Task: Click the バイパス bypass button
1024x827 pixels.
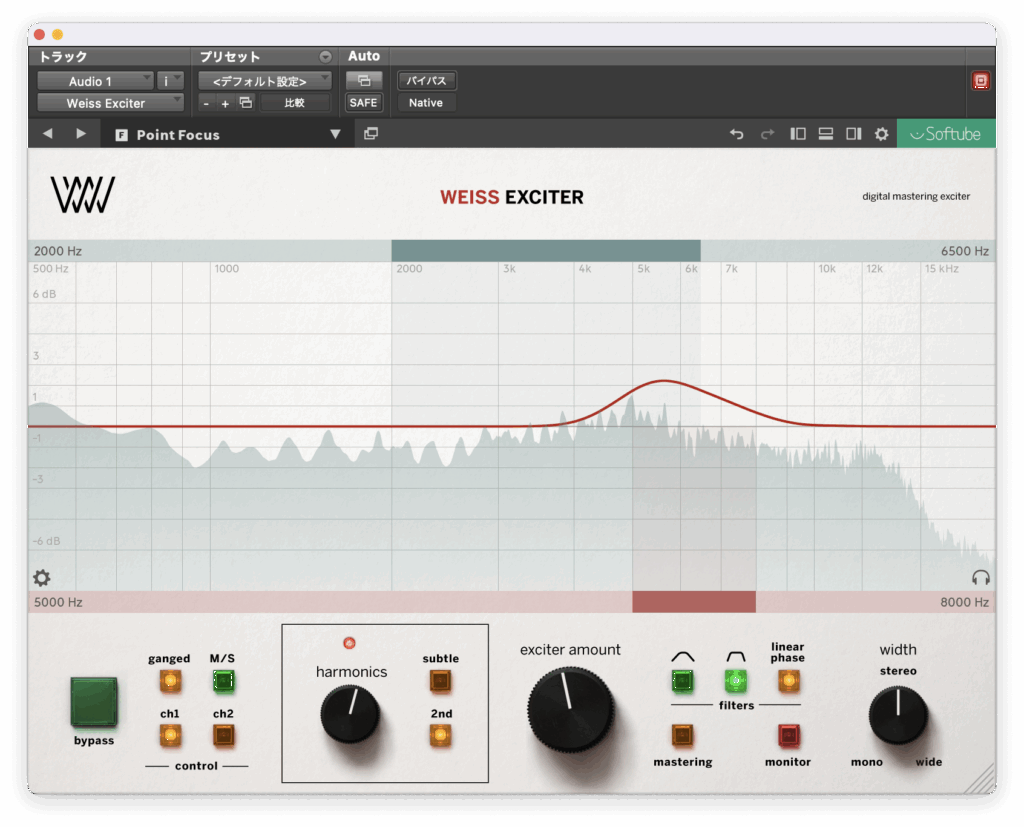Action: tap(426, 80)
